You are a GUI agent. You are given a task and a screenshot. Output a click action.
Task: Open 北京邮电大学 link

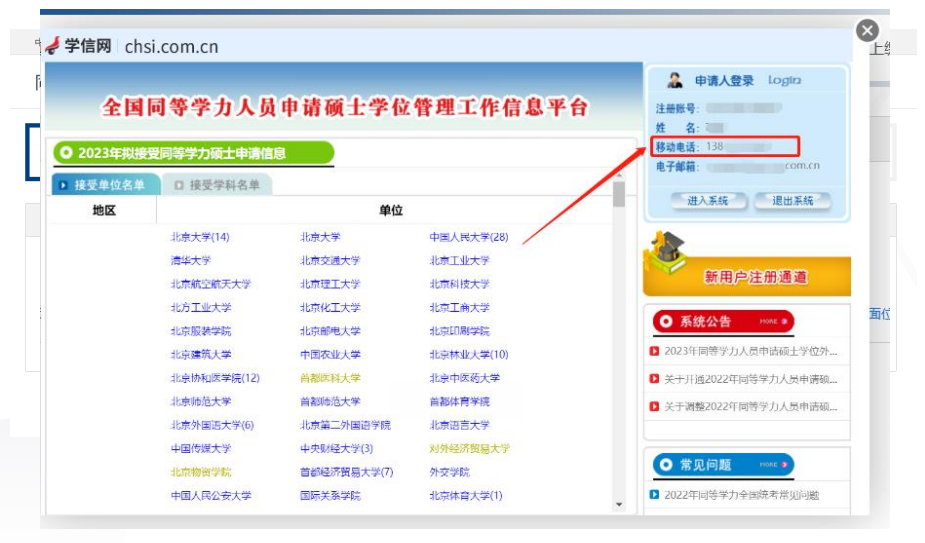pos(330,331)
